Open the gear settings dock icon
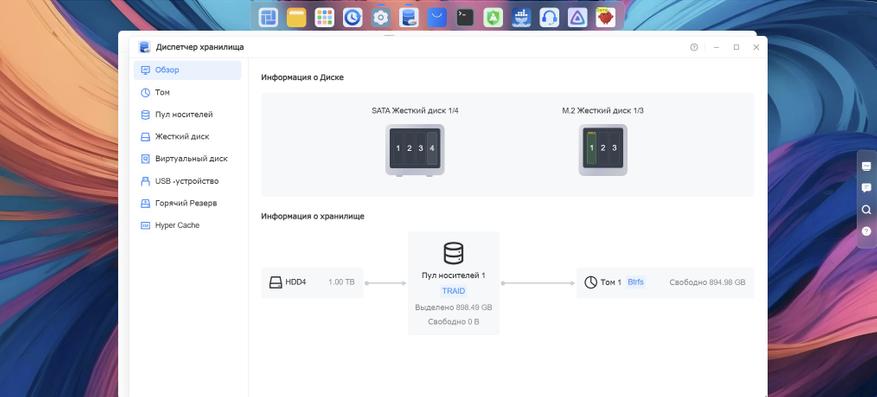The height and width of the screenshot is (397, 877). coord(381,17)
